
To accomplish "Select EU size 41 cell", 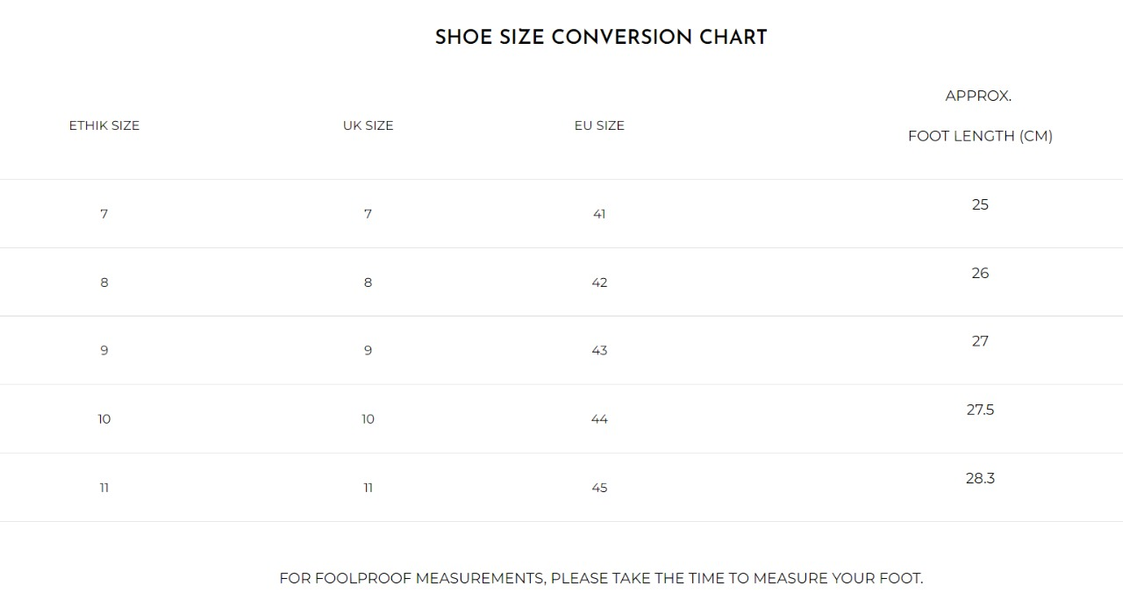I will click(x=599, y=214).
